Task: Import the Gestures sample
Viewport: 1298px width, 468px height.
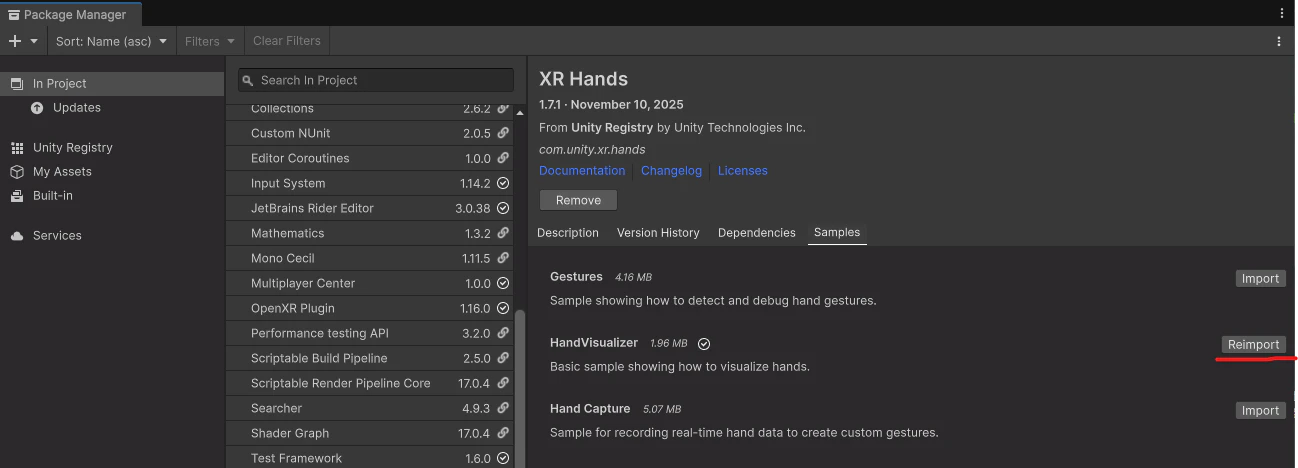Action: (x=1260, y=279)
